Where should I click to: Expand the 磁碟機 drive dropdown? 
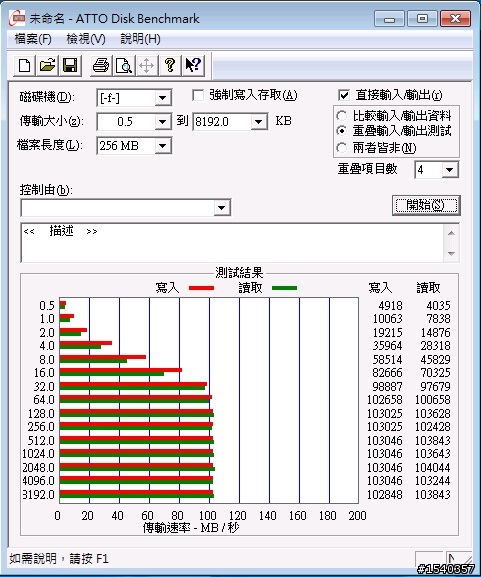[x=162, y=98]
